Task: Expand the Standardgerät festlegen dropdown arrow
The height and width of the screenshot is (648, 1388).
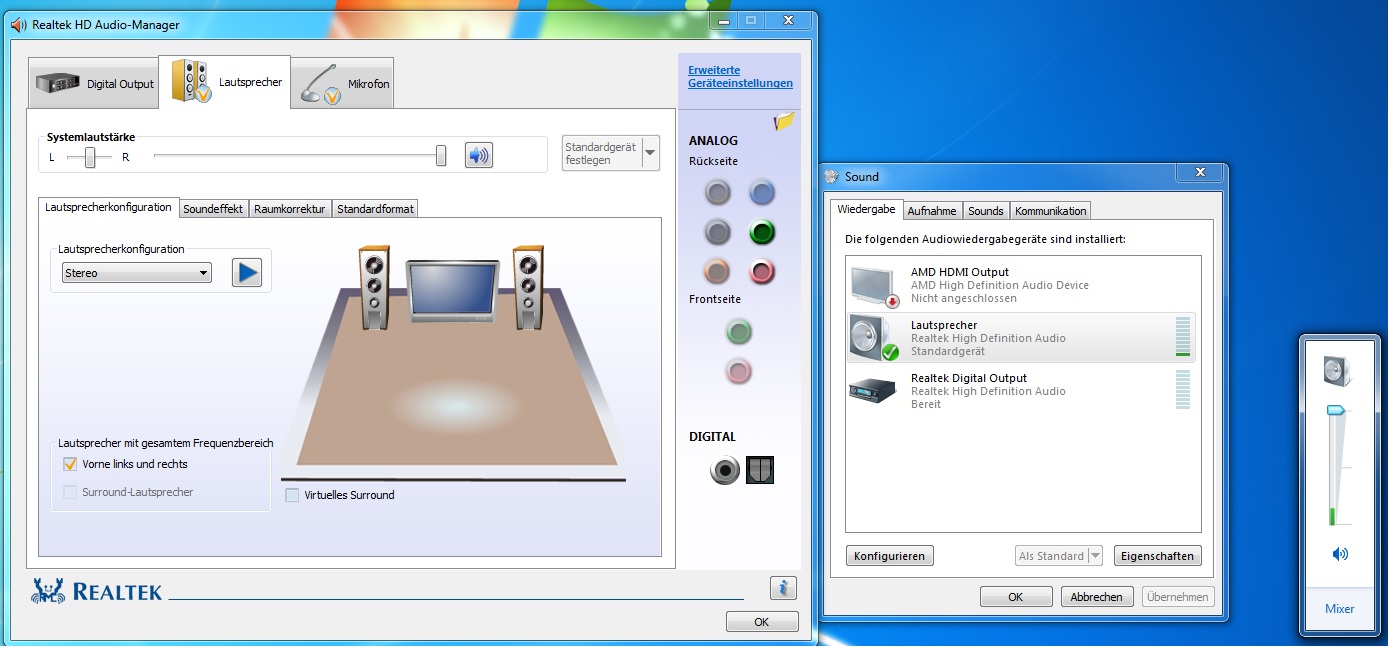Action: 650,153
